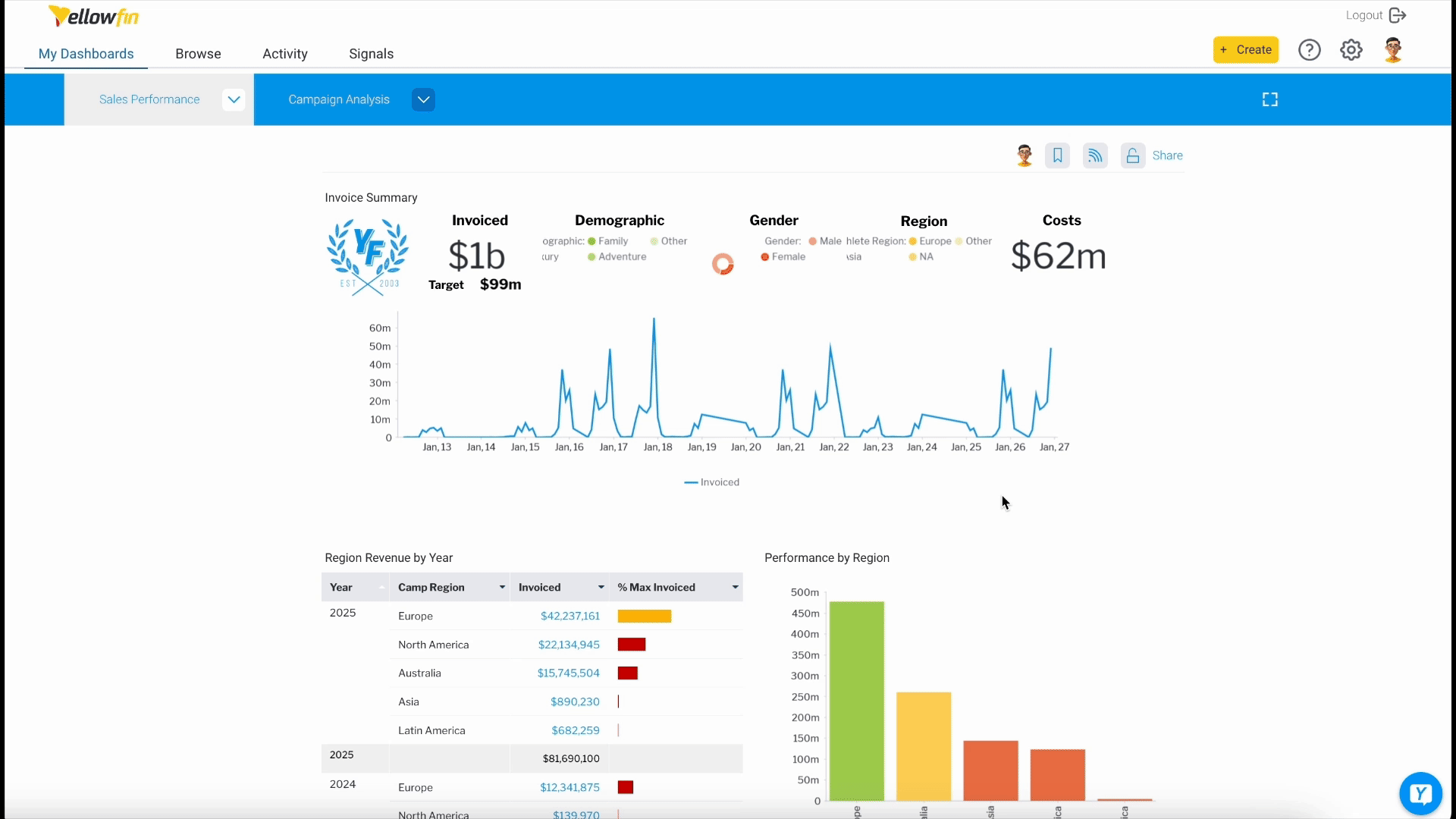1456x819 pixels.
Task: Open the Signals tab
Action: (x=371, y=54)
